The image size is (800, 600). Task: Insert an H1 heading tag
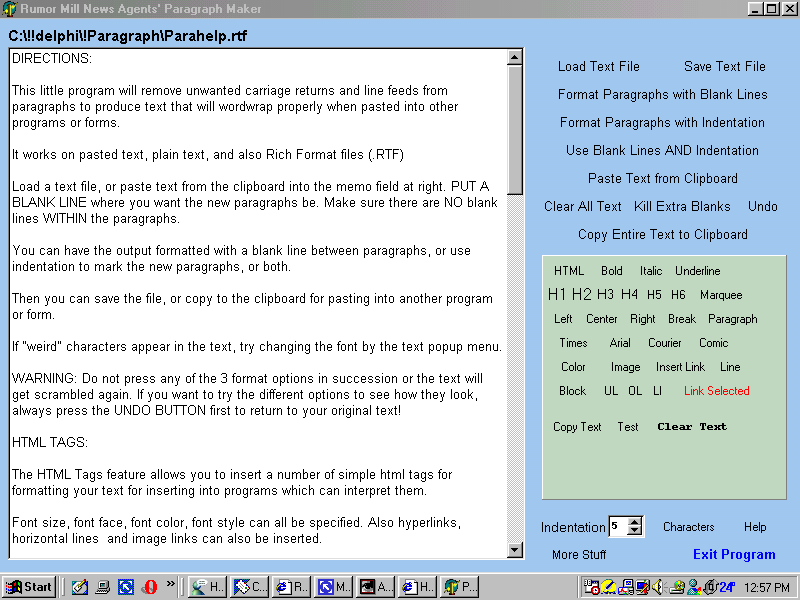557,294
